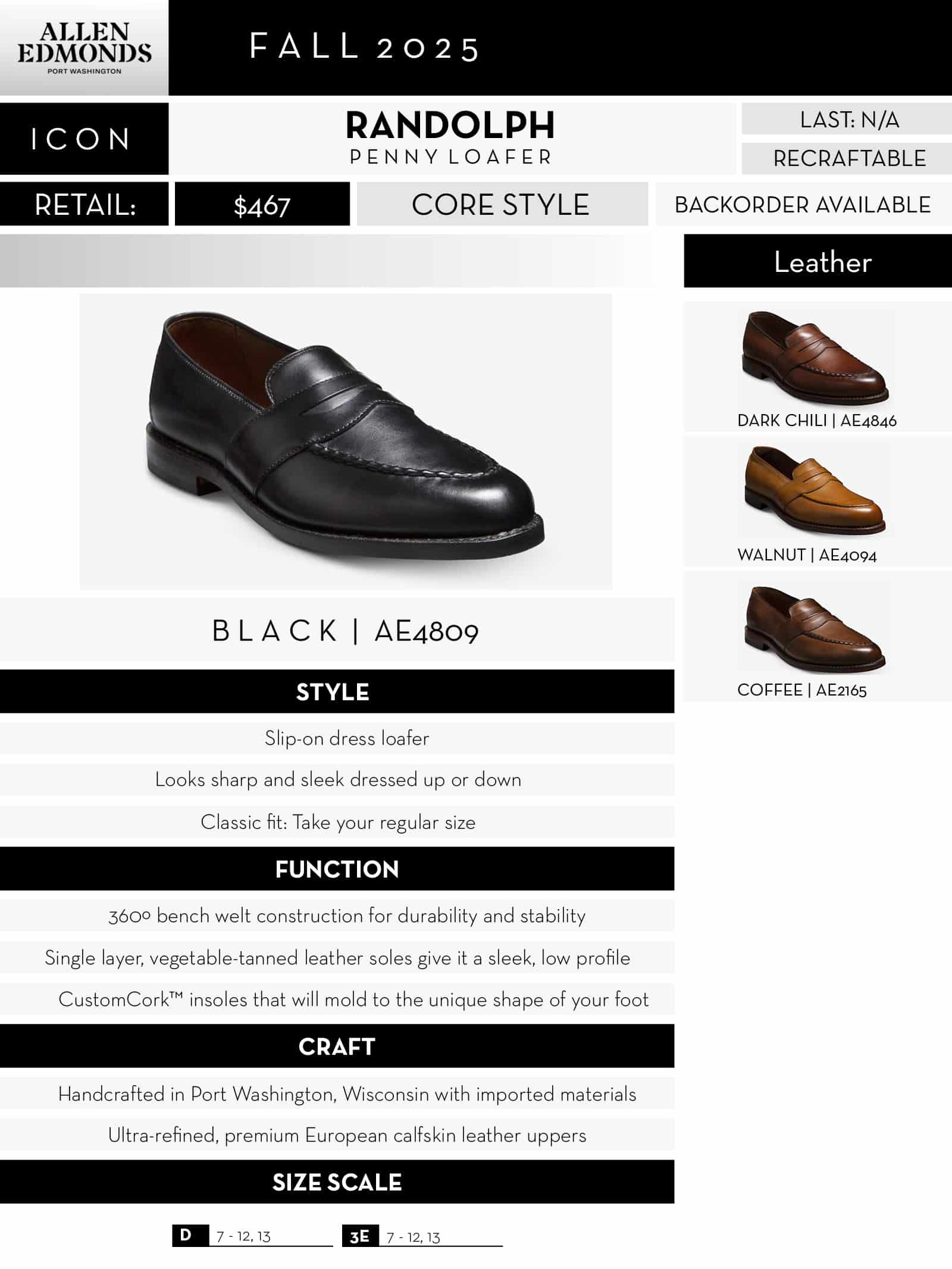
Task: Click the CRAFT section header
Action: point(337,1046)
